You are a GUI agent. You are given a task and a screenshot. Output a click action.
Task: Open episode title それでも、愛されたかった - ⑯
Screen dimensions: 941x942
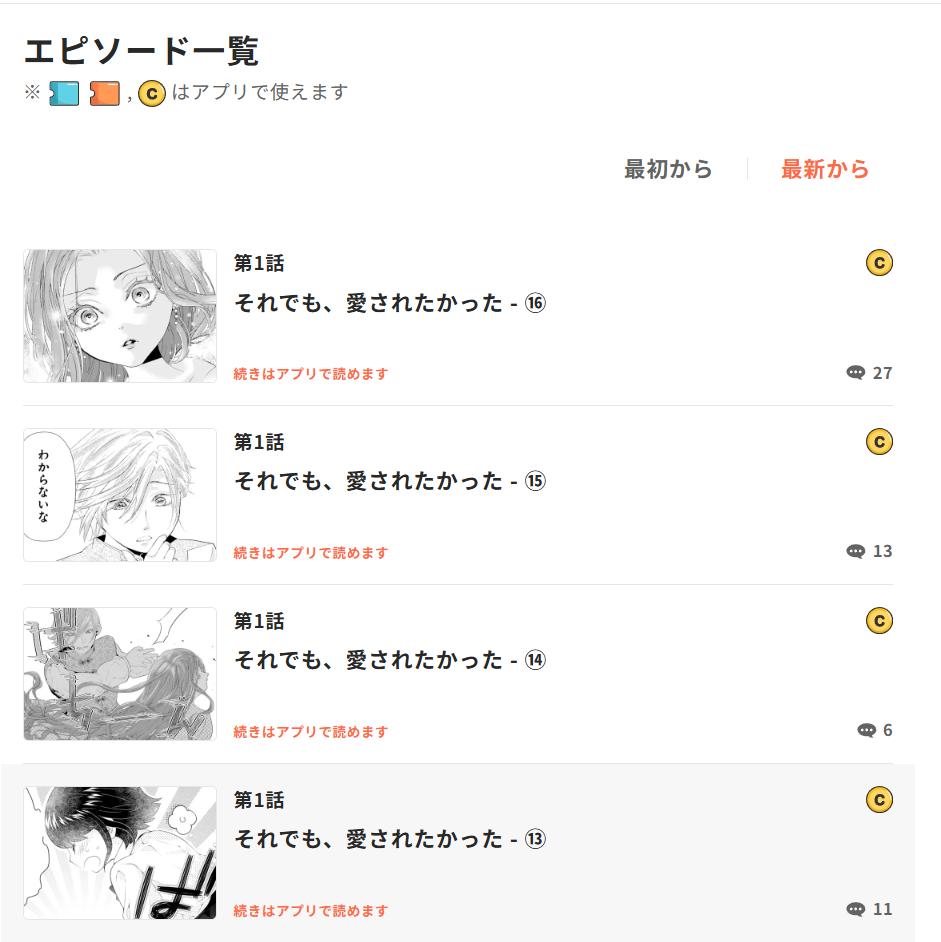(390, 303)
